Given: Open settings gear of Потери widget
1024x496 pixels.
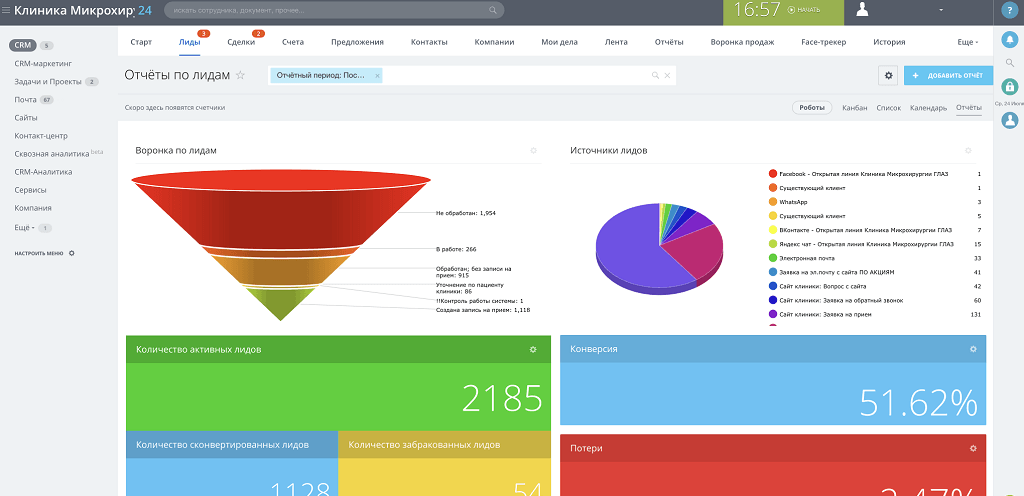Looking at the screenshot, I should 973,448.
